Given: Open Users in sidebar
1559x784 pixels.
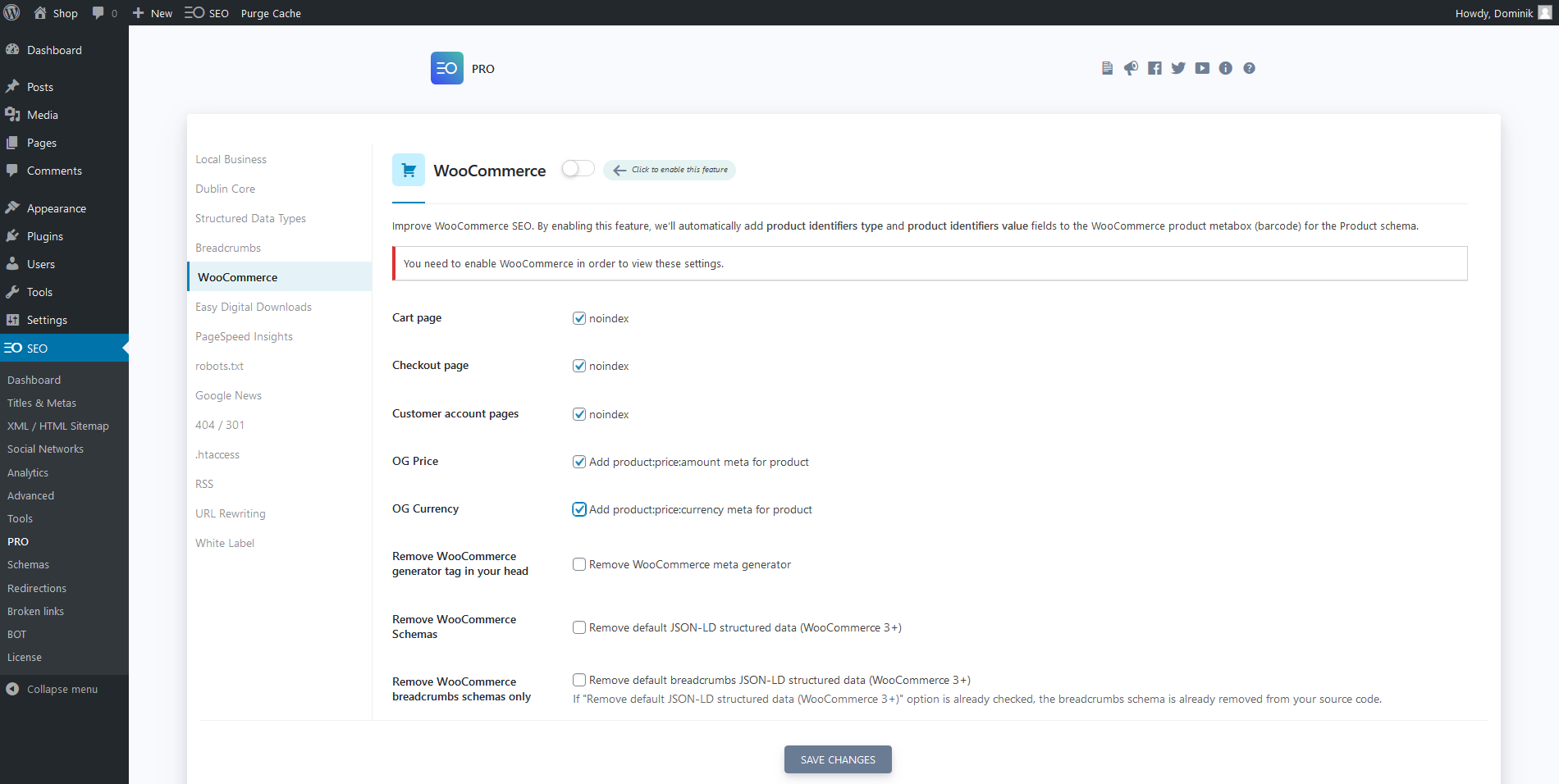Looking at the screenshot, I should pyautogui.click(x=64, y=264).
